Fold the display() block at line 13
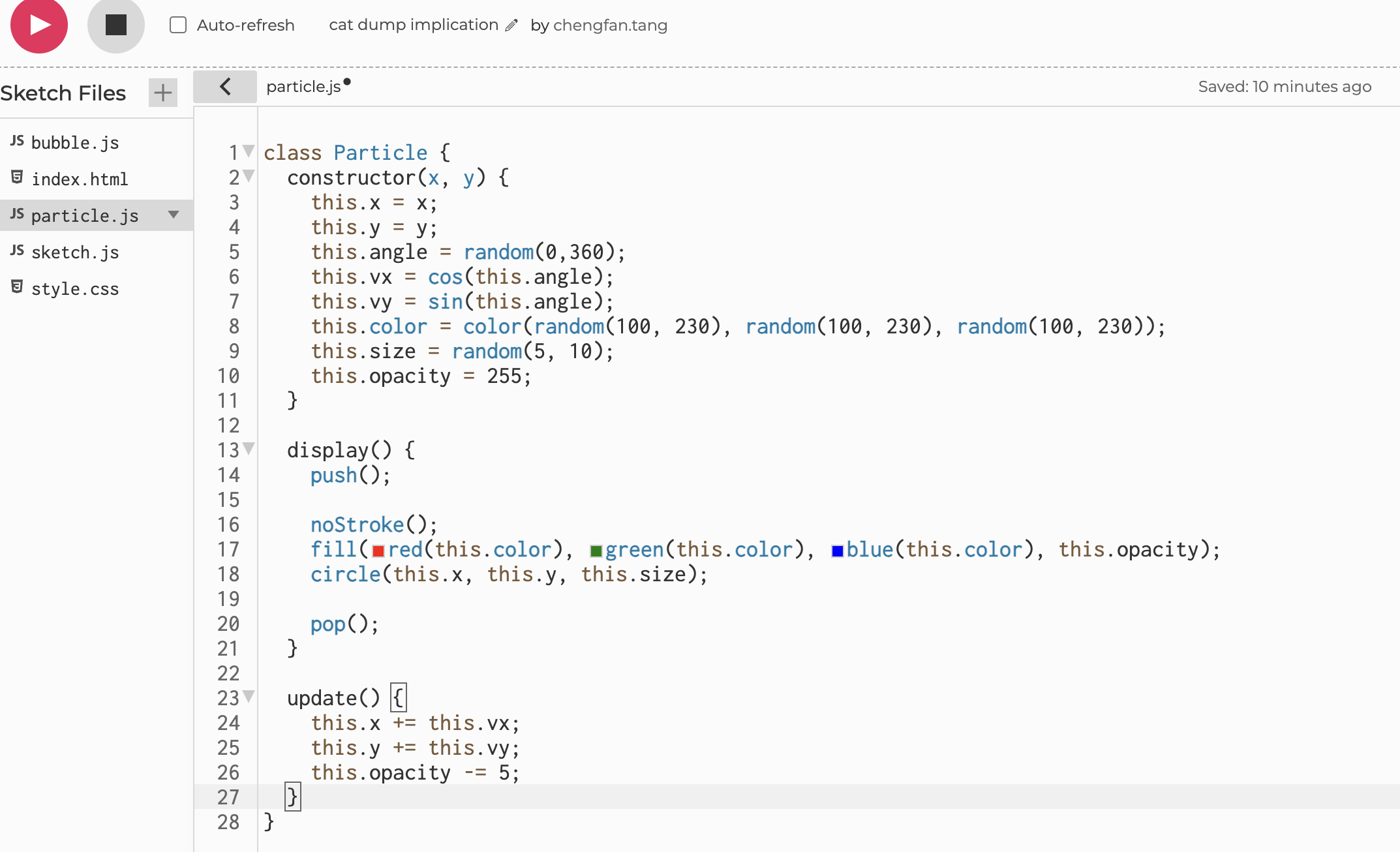The image size is (1400, 852). (249, 449)
